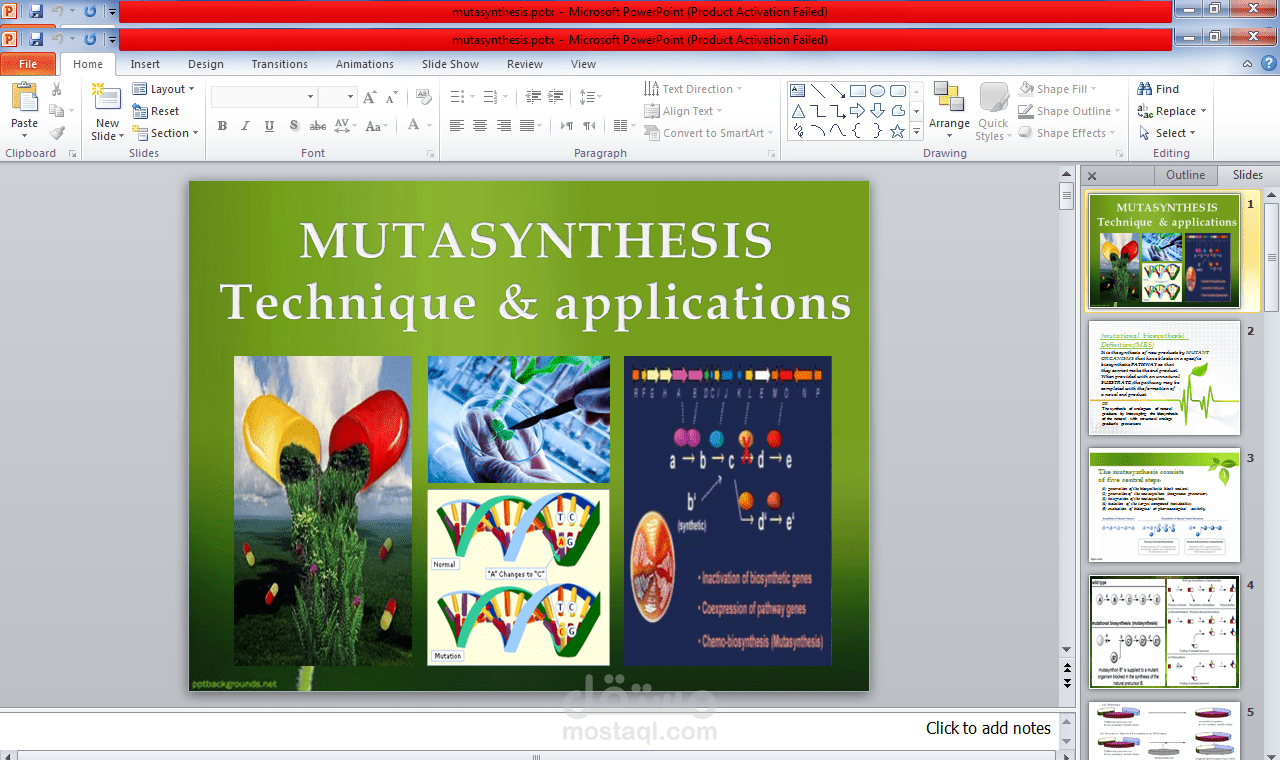Image resolution: width=1280 pixels, height=760 pixels.
Task: Toggle Align Text Right
Action: click(x=503, y=126)
